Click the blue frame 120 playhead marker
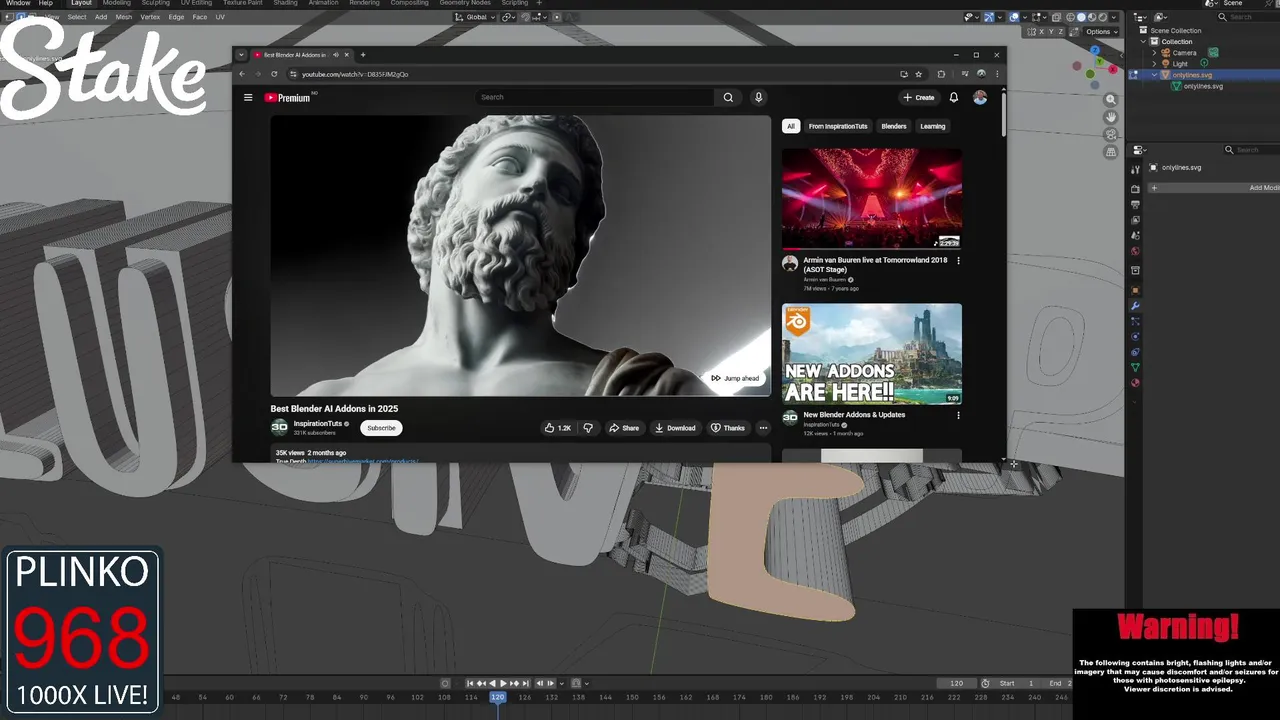This screenshot has height=720, width=1280. coord(498,697)
